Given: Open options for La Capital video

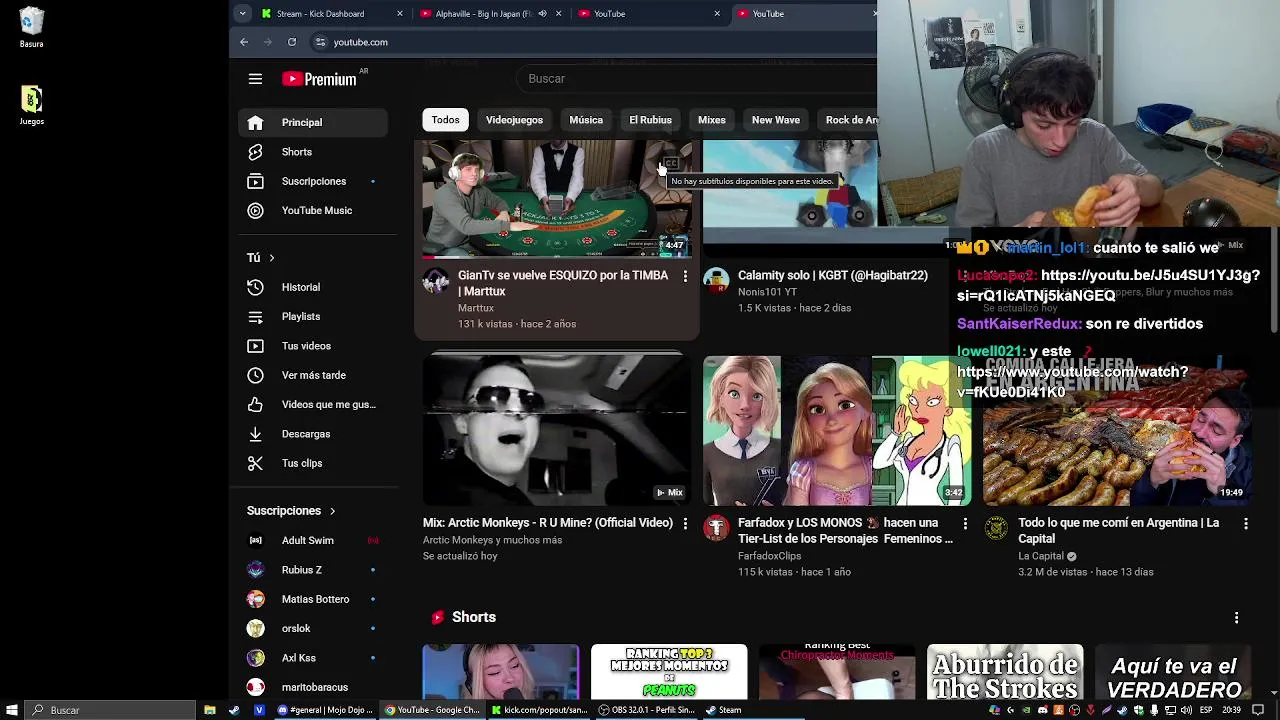Looking at the screenshot, I should 1245,523.
